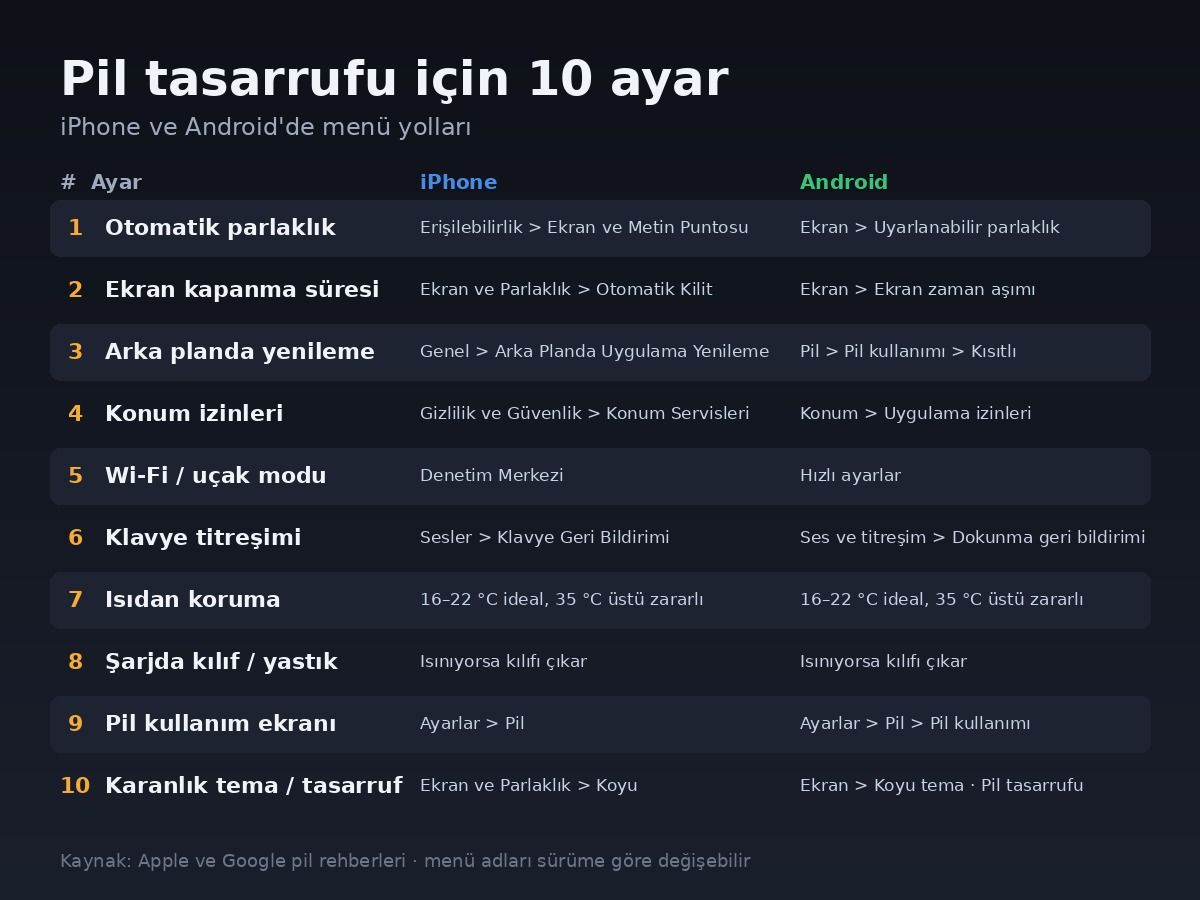Click the Android "16–22 °C ideal" cell

pos(942,600)
